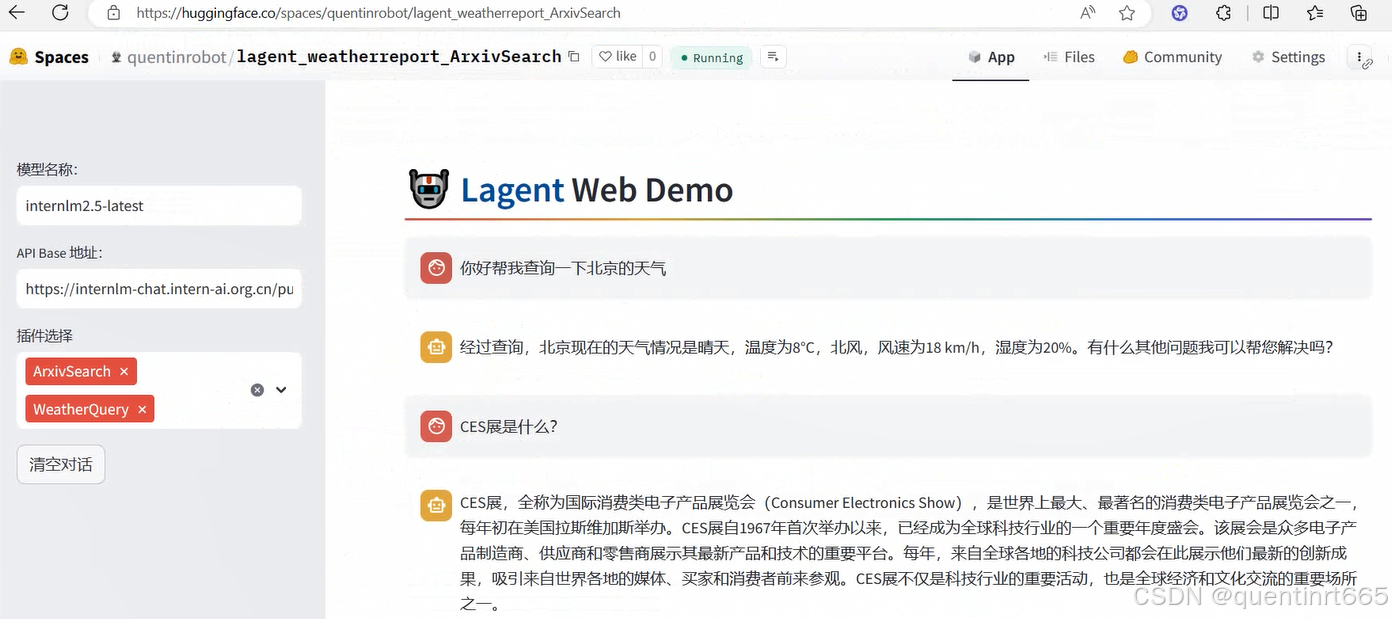1392x619 pixels.
Task: Click the WeatherQuery tag text
Action: click(x=81, y=409)
